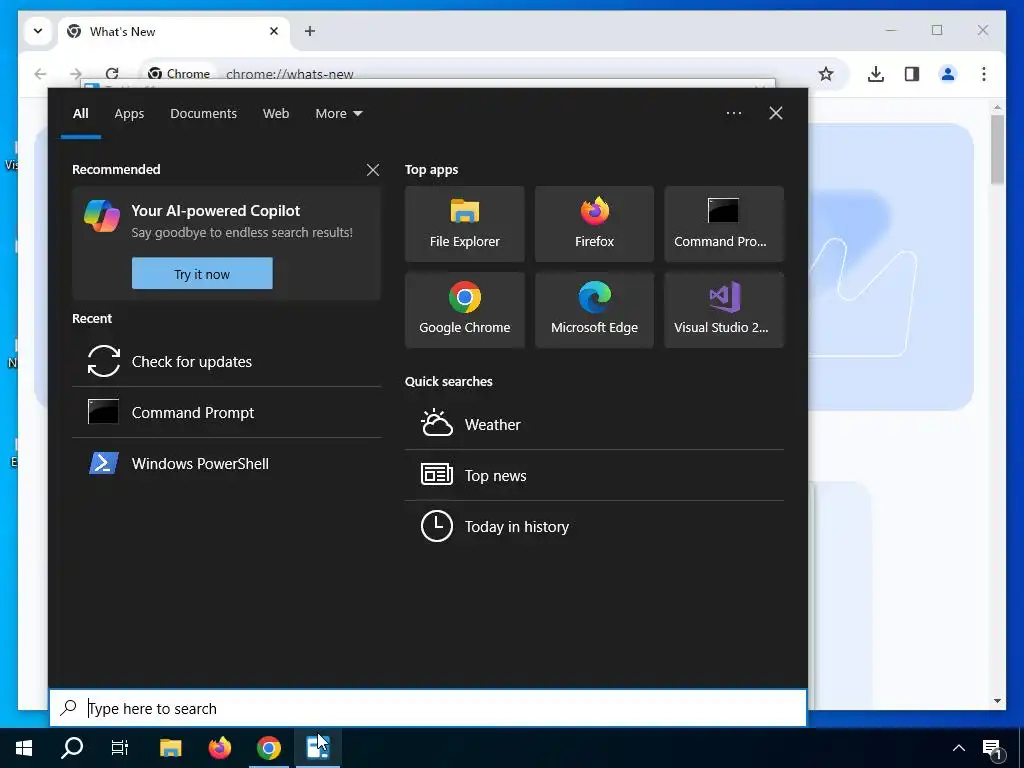This screenshot has width=1024, height=768.
Task: Reload the Chrome page
Action: tap(112, 74)
